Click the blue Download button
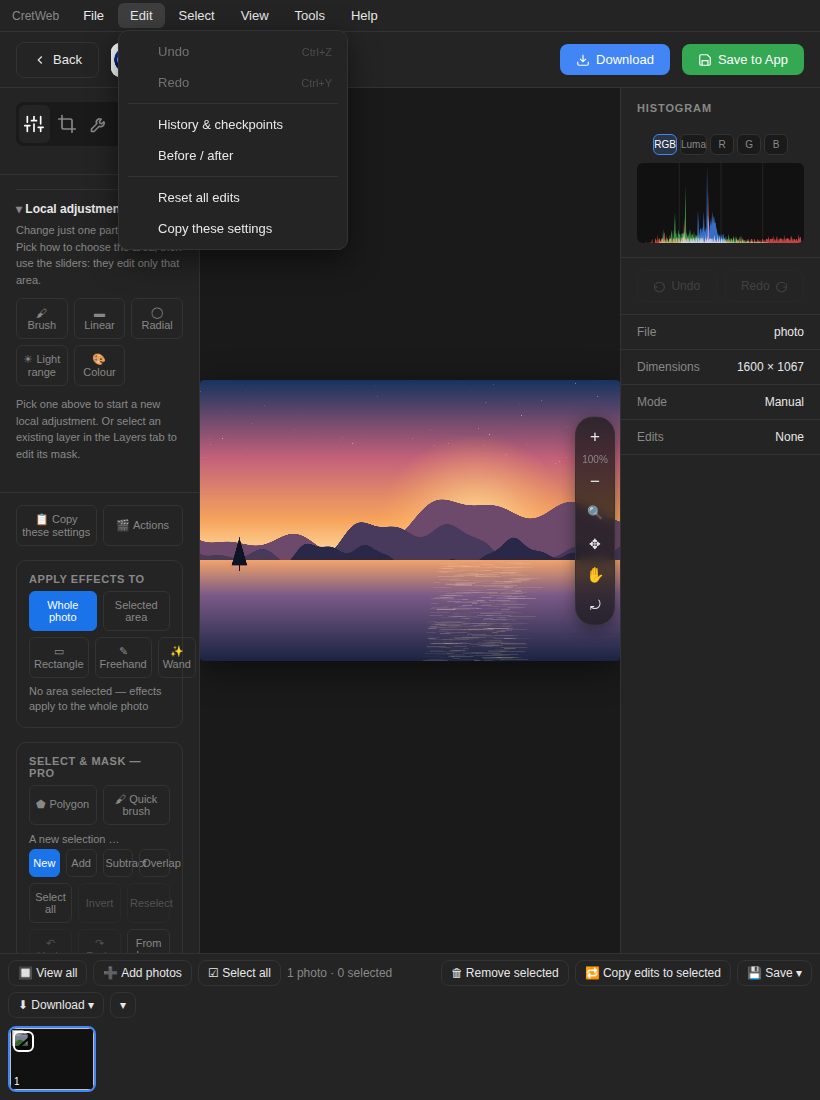The image size is (820, 1100). 614,60
